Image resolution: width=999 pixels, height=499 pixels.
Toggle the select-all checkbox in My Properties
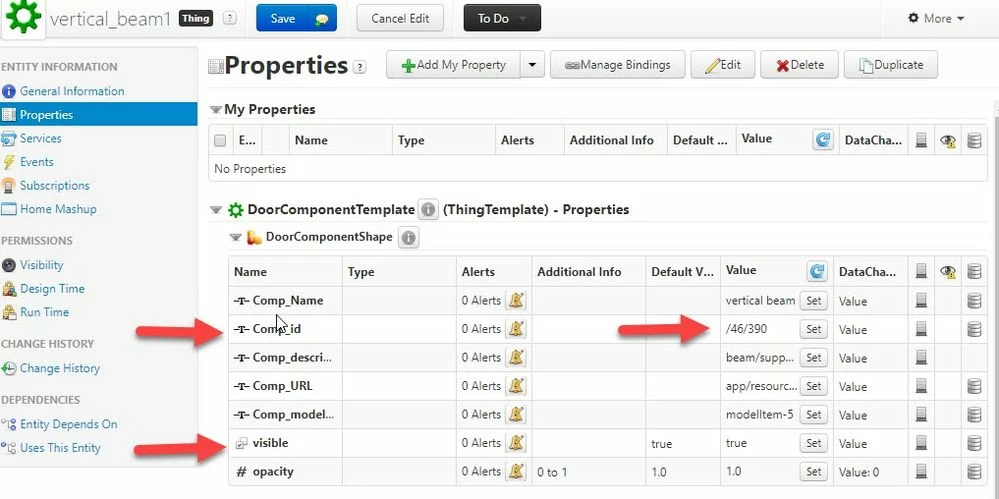pos(220,141)
